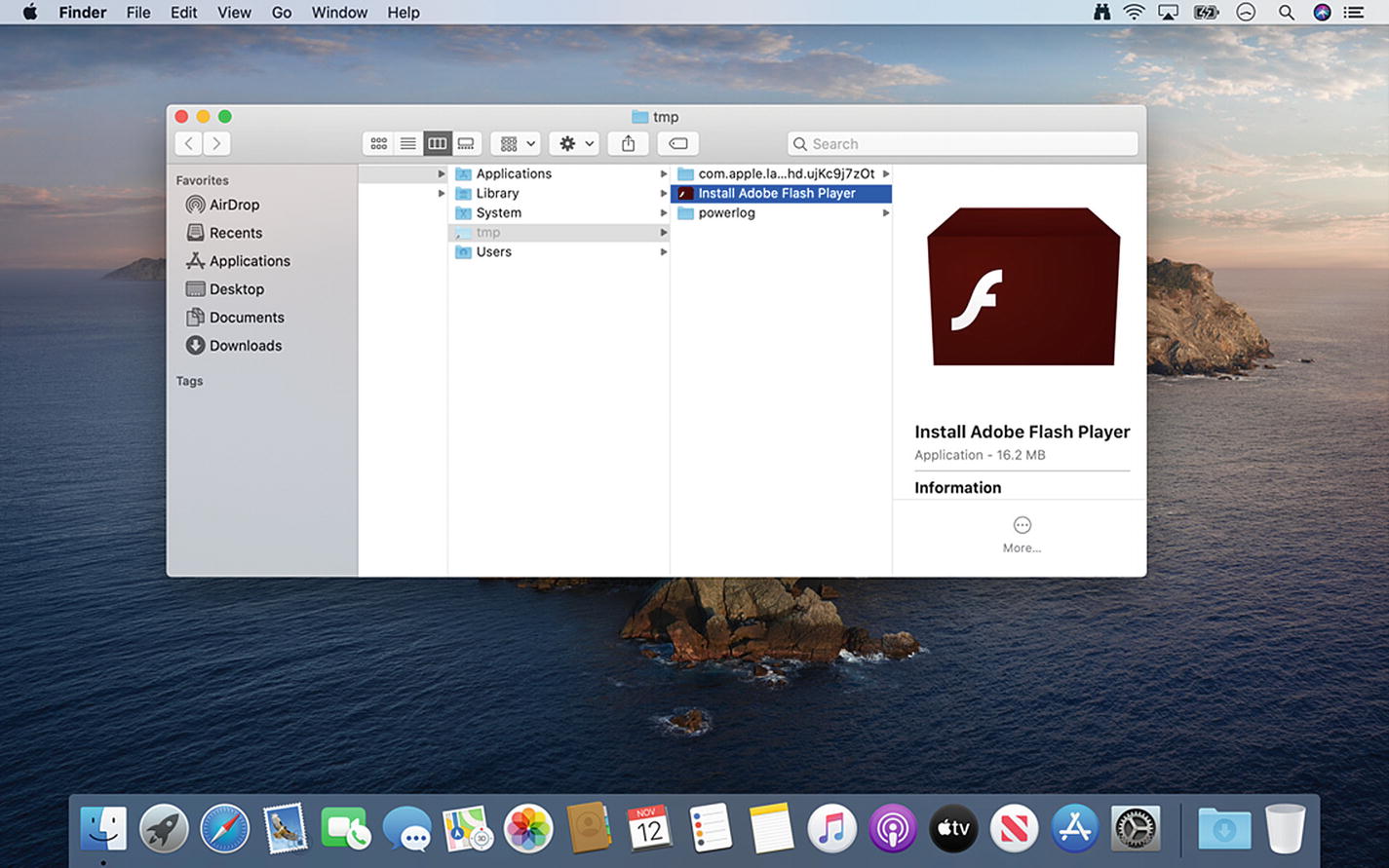This screenshot has width=1389, height=868.
Task: Open Spotlight search in the menu bar
Action: (x=1287, y=13)
